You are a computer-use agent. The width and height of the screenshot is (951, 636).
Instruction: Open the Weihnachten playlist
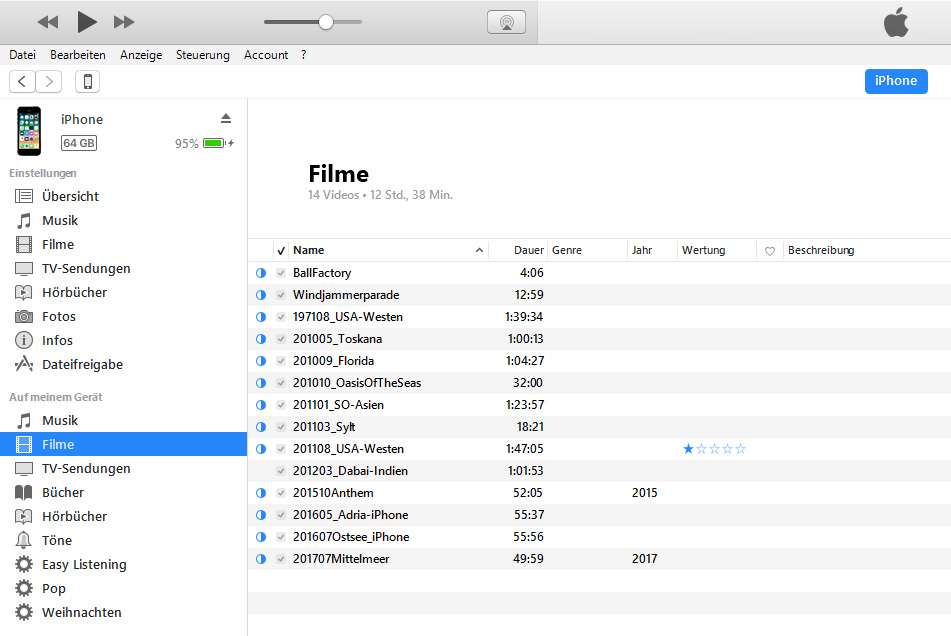pyautogui.click(x=124, y=612)
